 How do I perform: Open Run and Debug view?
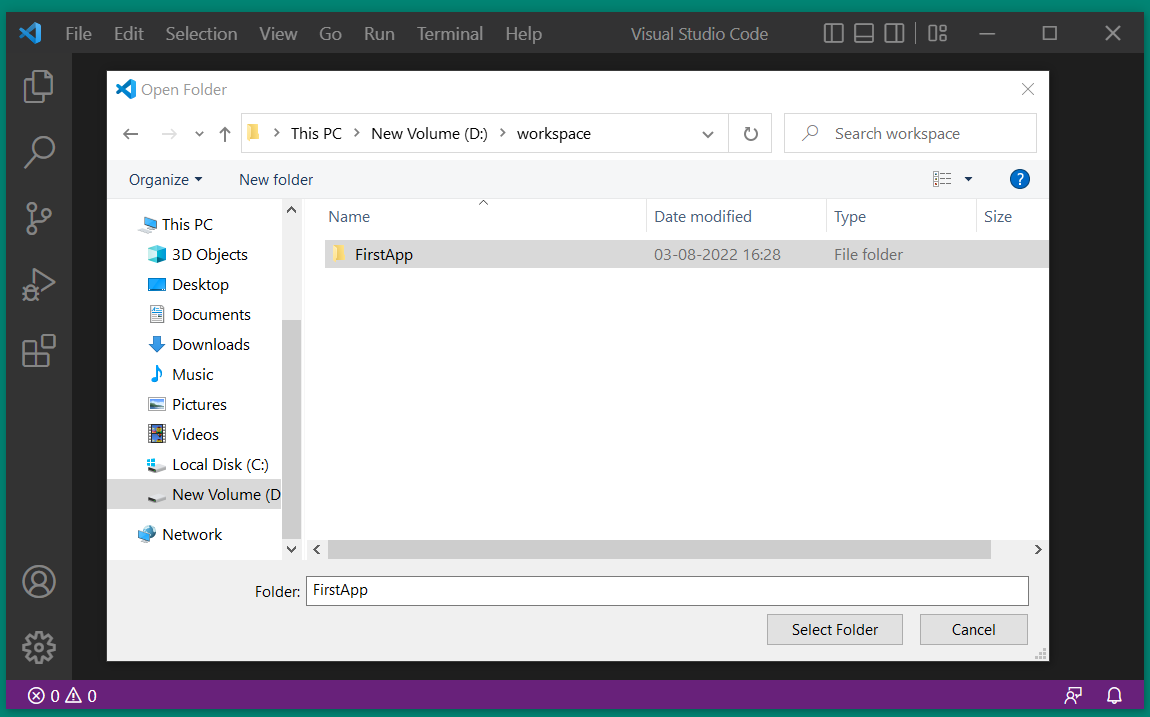(x=38, y=285)
